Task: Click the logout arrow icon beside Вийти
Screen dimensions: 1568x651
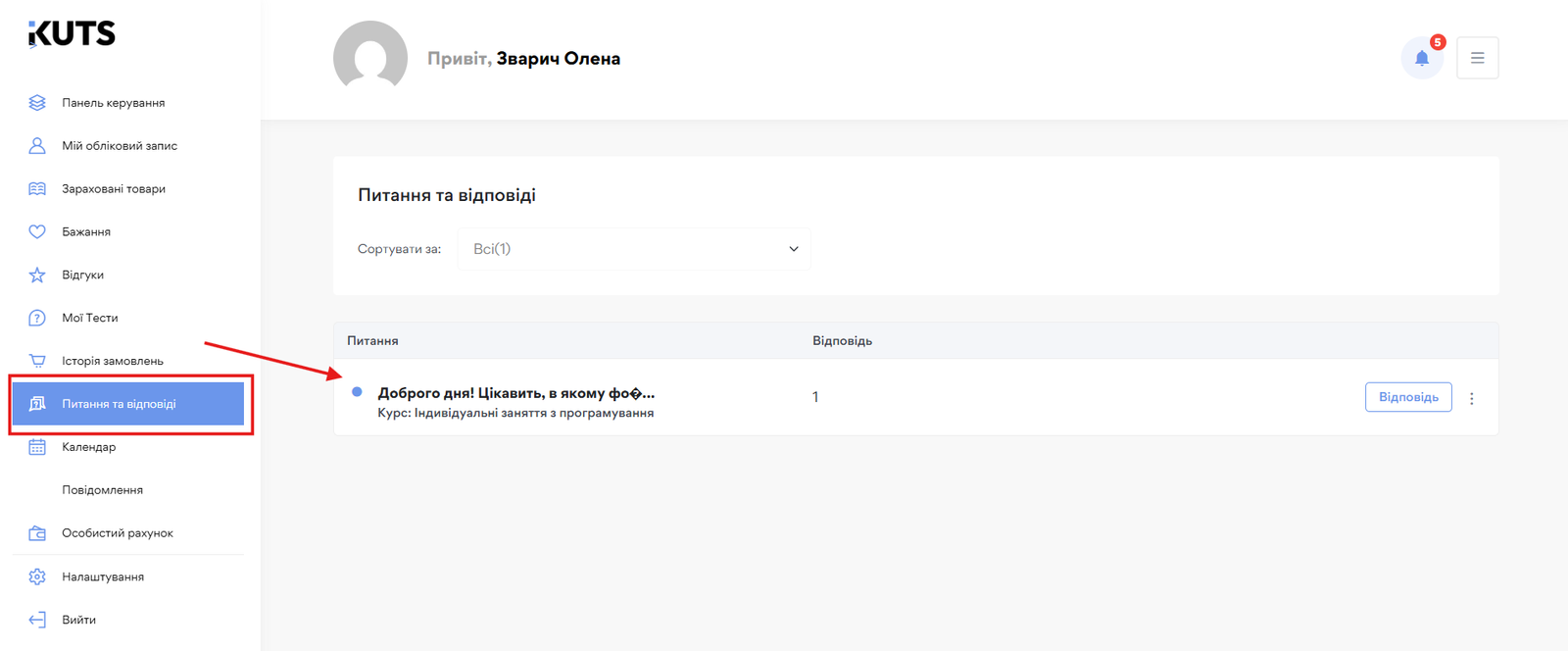Action: pyautogui.click(x=37, y=620)
